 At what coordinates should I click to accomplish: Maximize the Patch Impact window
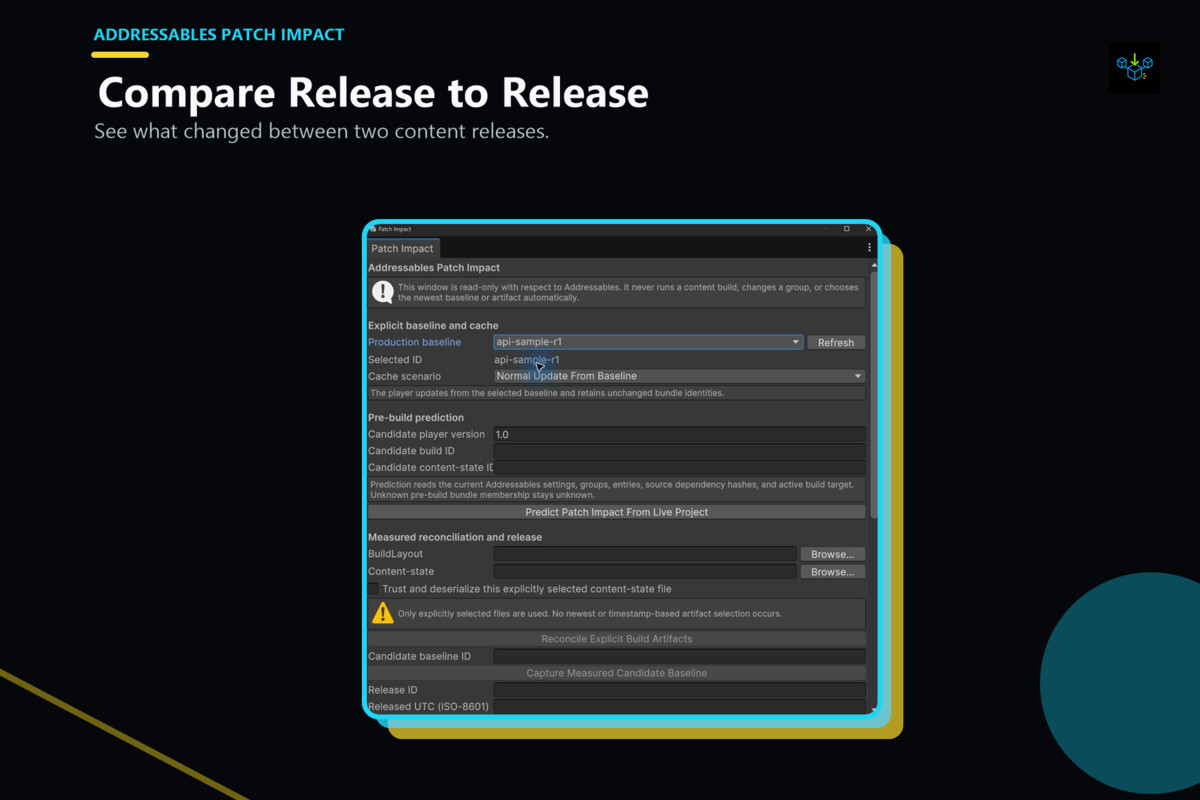click(x=847, y=229)
